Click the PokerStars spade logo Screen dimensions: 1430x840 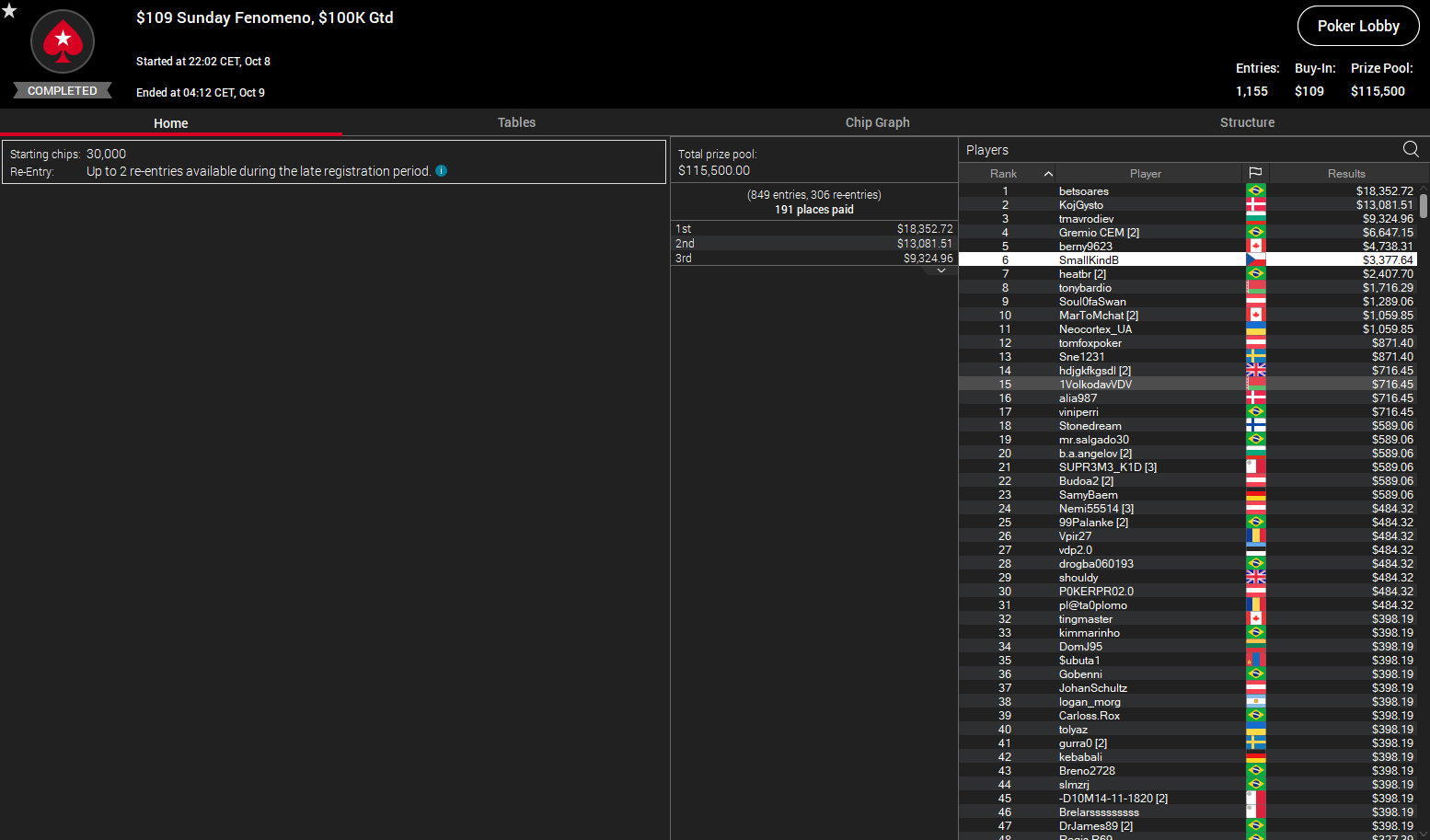click(x=63, y=41)
